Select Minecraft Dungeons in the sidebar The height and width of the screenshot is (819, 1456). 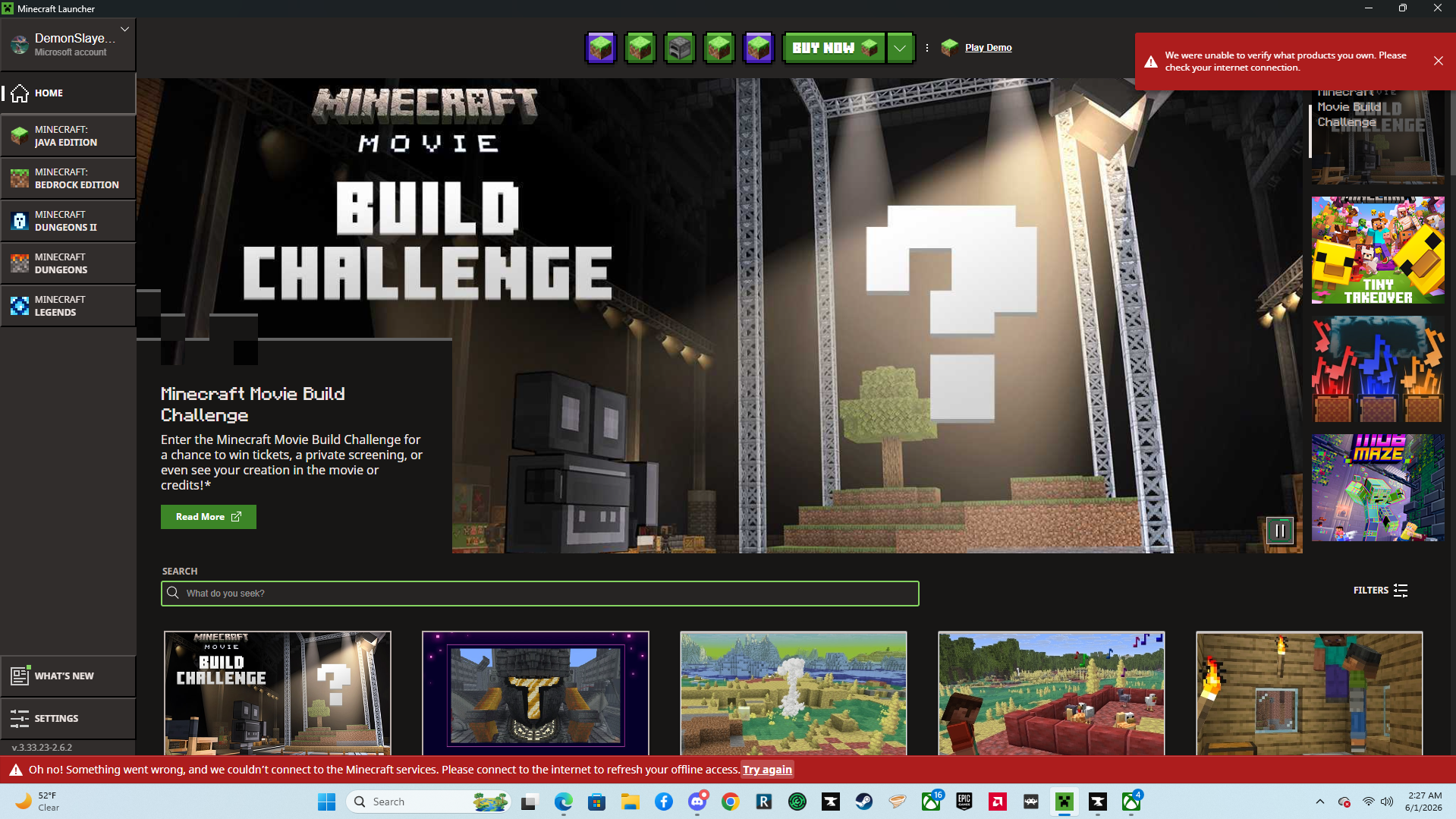68,263
